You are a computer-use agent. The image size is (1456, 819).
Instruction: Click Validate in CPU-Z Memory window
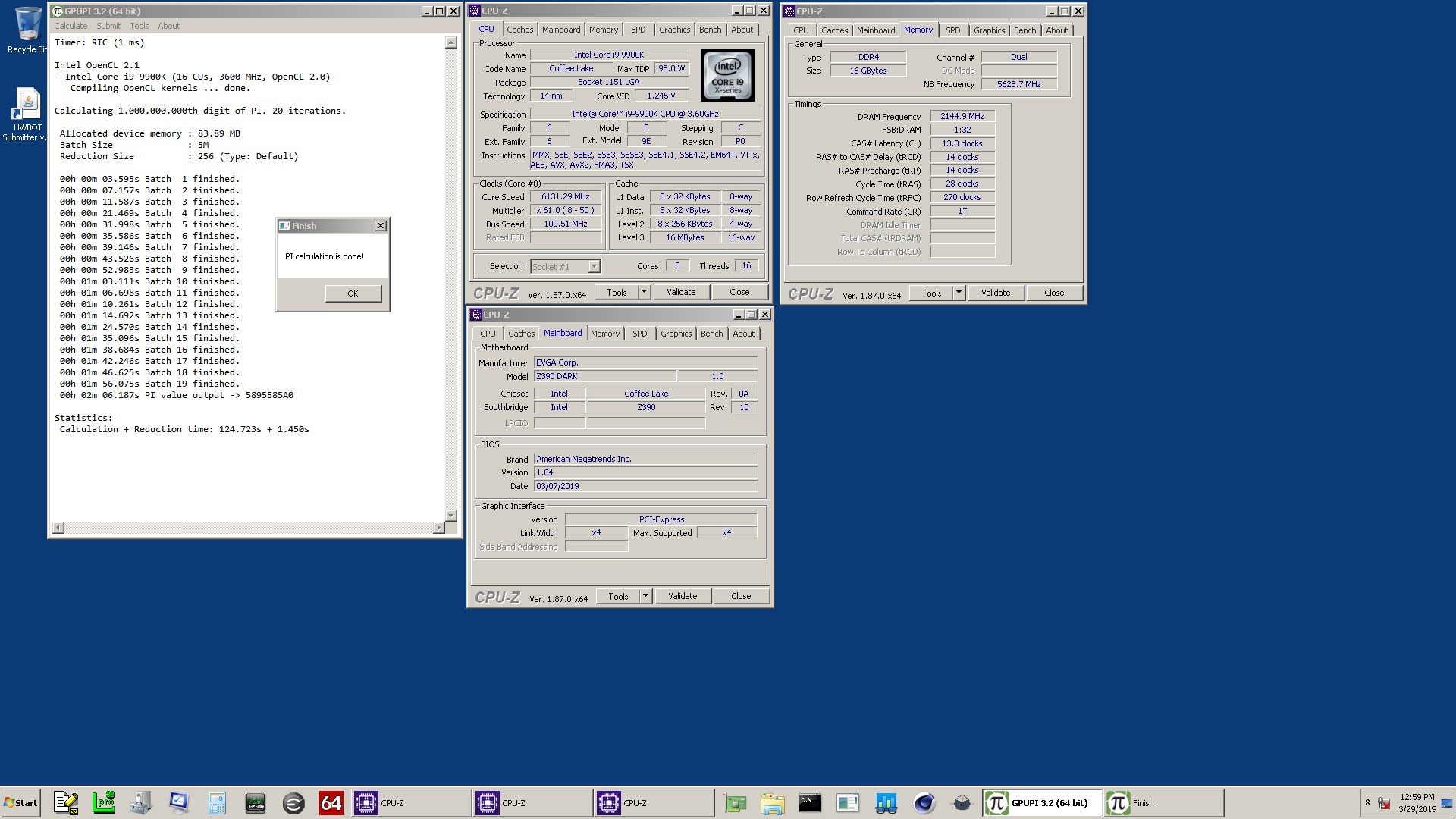(996, 293)
